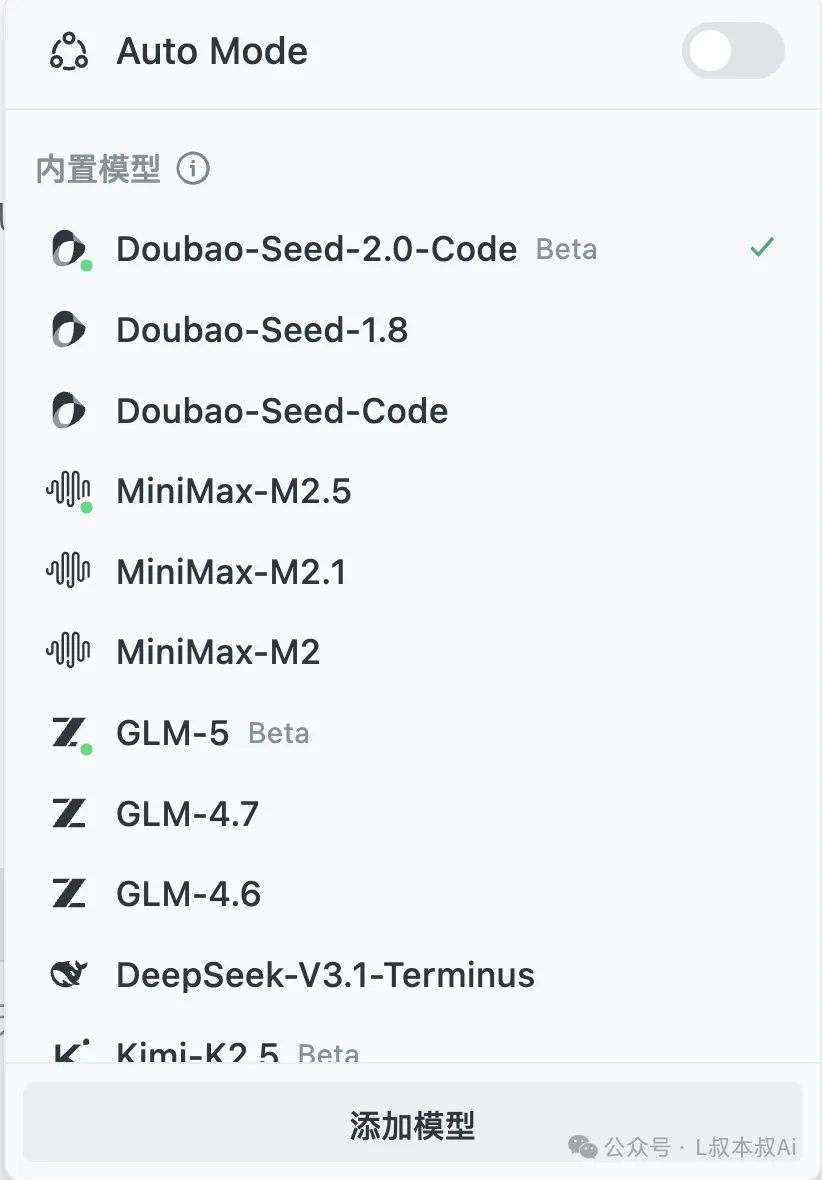
Task: Choose MiniMax-M2.1 from the model list
Action: 231,572
